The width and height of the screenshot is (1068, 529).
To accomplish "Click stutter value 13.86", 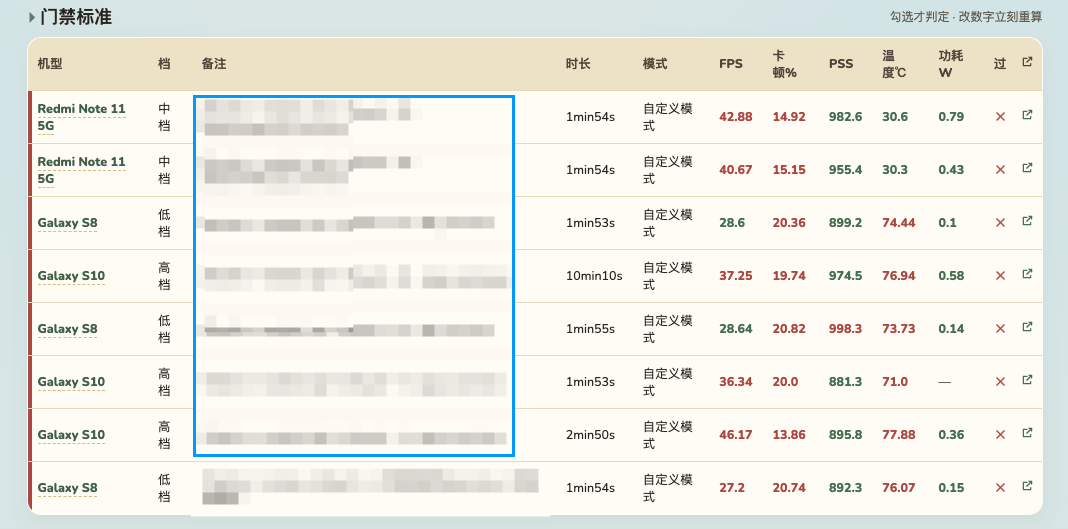I will click(789, 436).
